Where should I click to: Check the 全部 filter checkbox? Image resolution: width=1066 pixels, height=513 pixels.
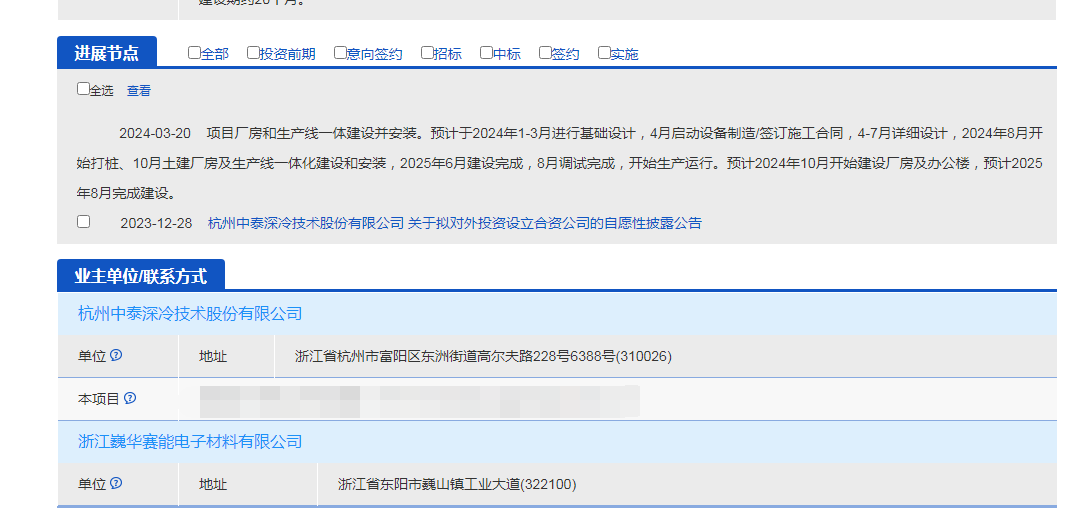194,53
